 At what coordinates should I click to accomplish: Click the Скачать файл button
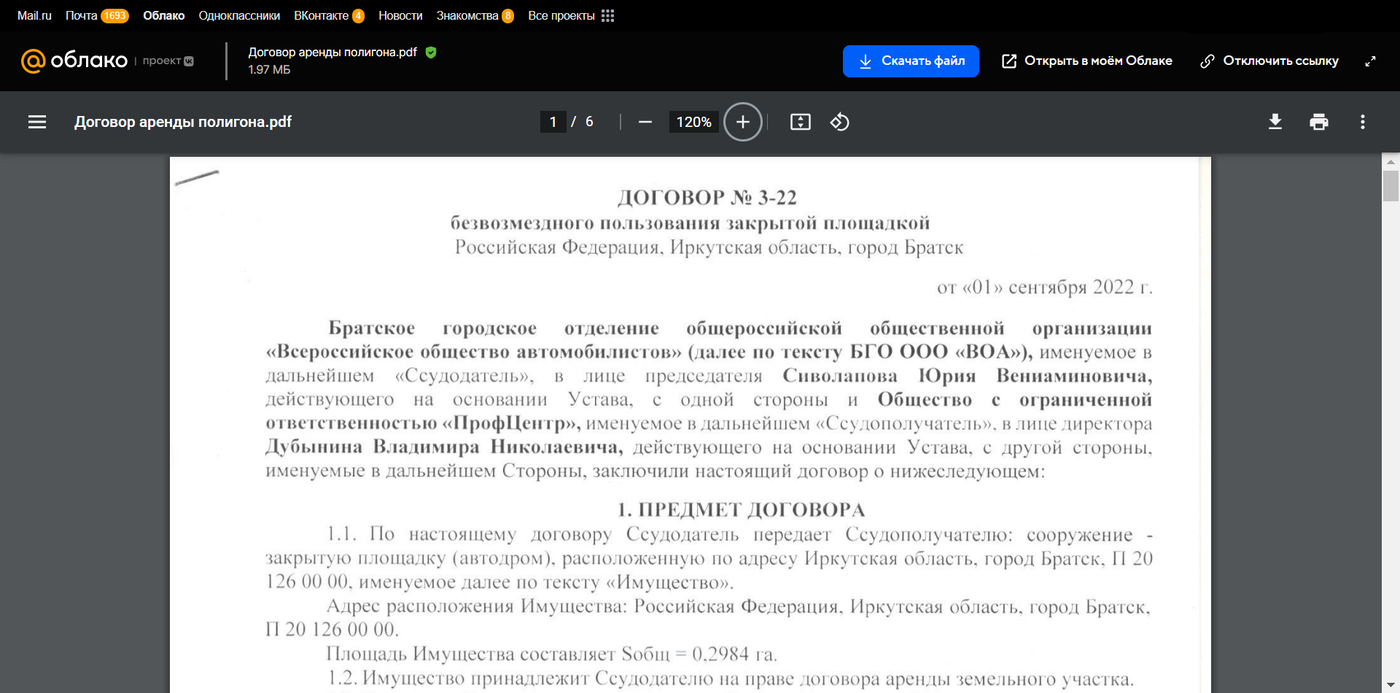coord(911,61)
